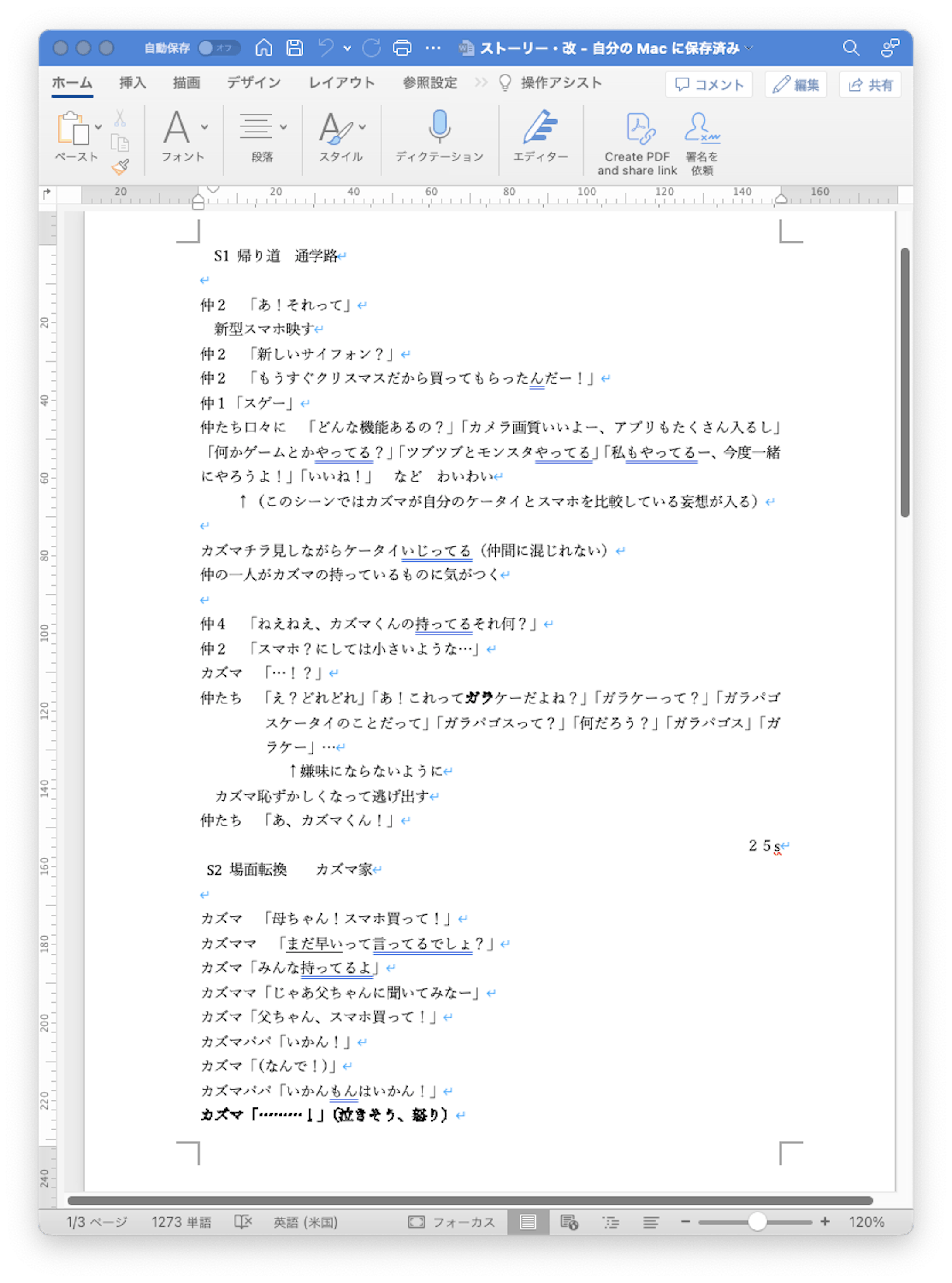Click the Save icon in the title bar
This screenshot has height=1283, width=952.
point(294,49)
